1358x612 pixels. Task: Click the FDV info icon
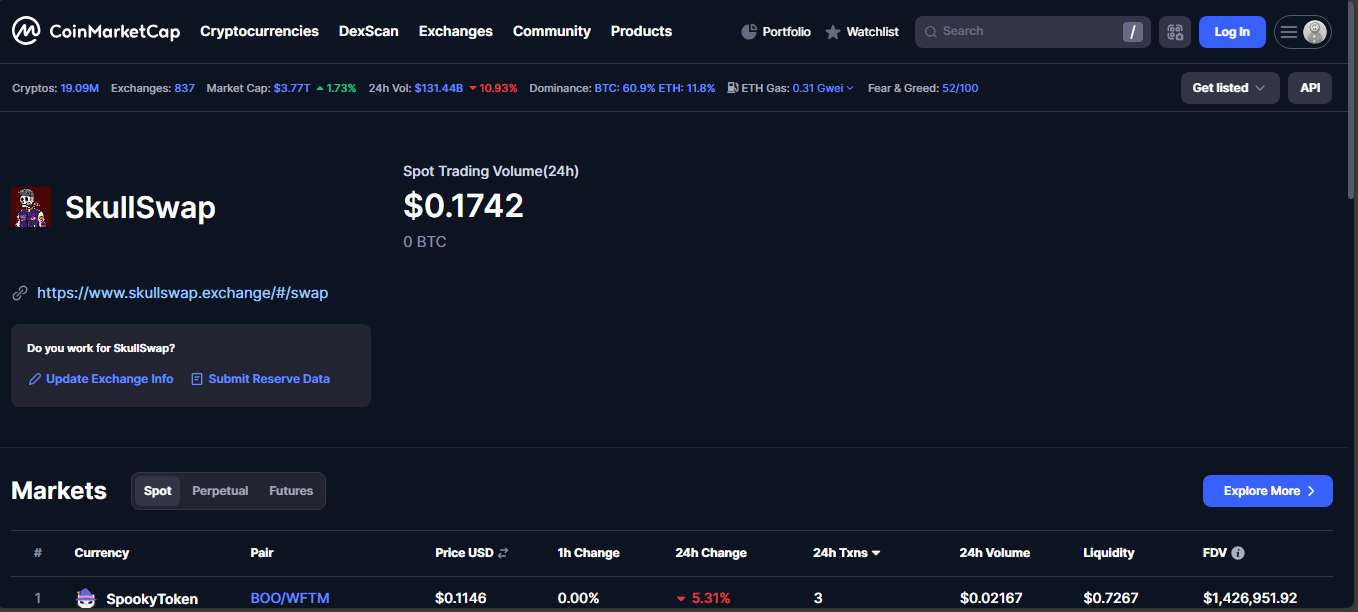(1238, 553)
